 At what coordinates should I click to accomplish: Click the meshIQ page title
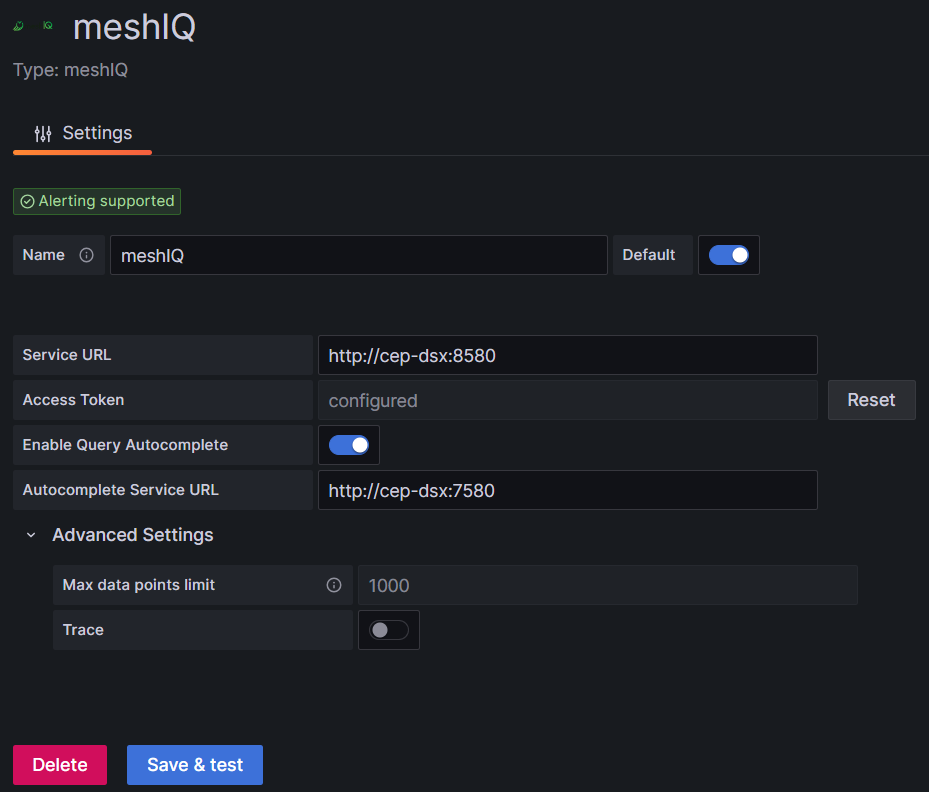134,27
